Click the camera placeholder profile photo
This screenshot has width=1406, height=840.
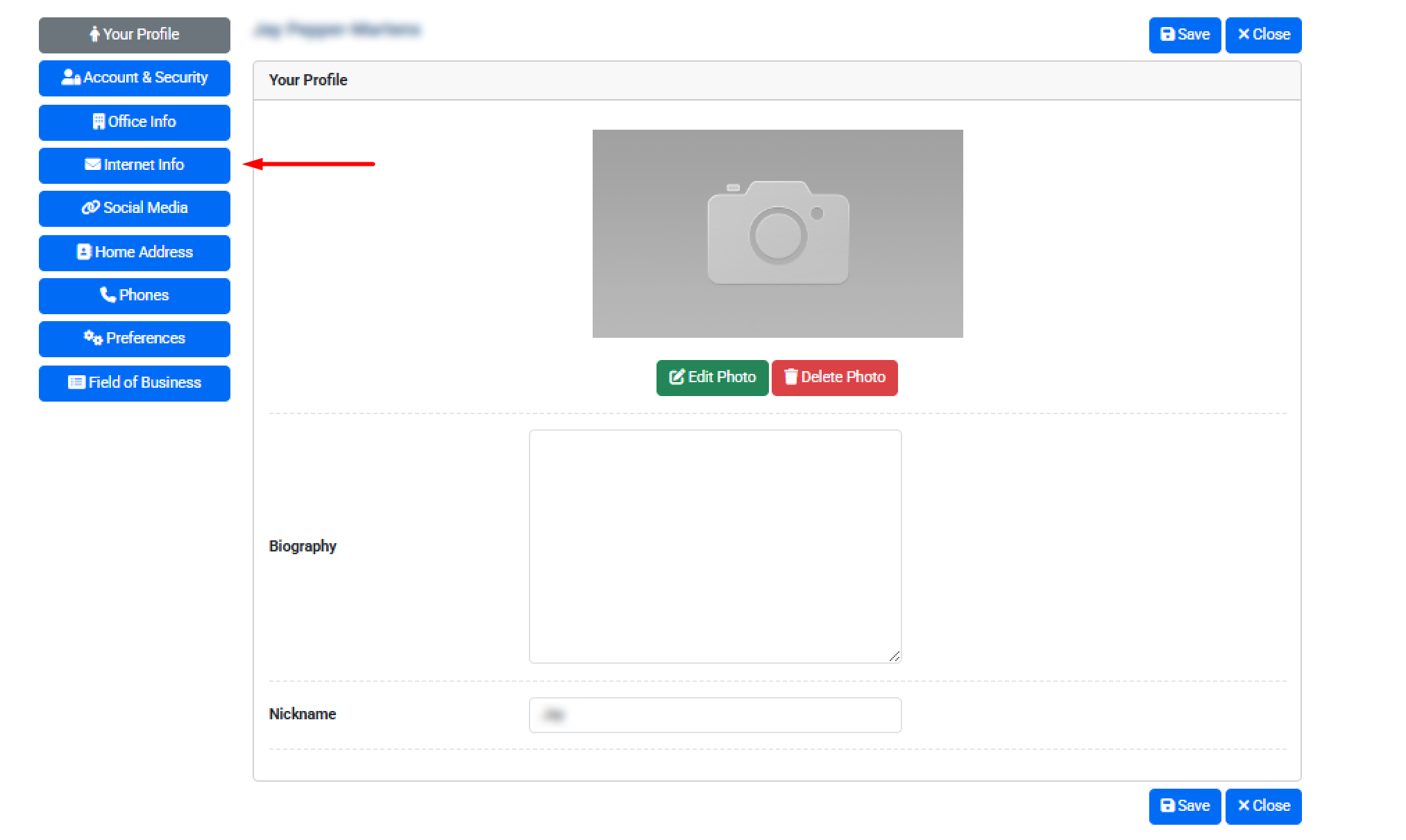[777, 233]
